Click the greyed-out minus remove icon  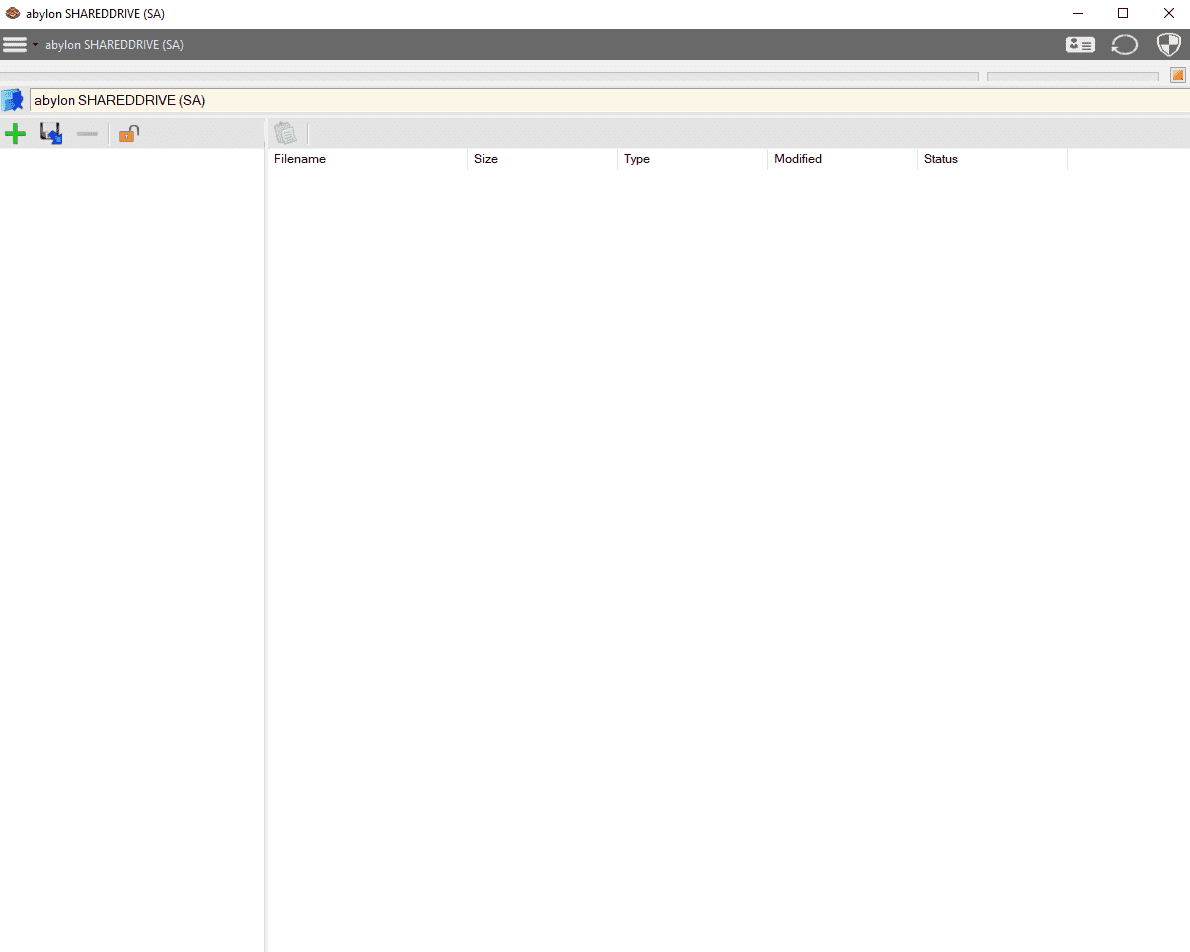point(87,134)
